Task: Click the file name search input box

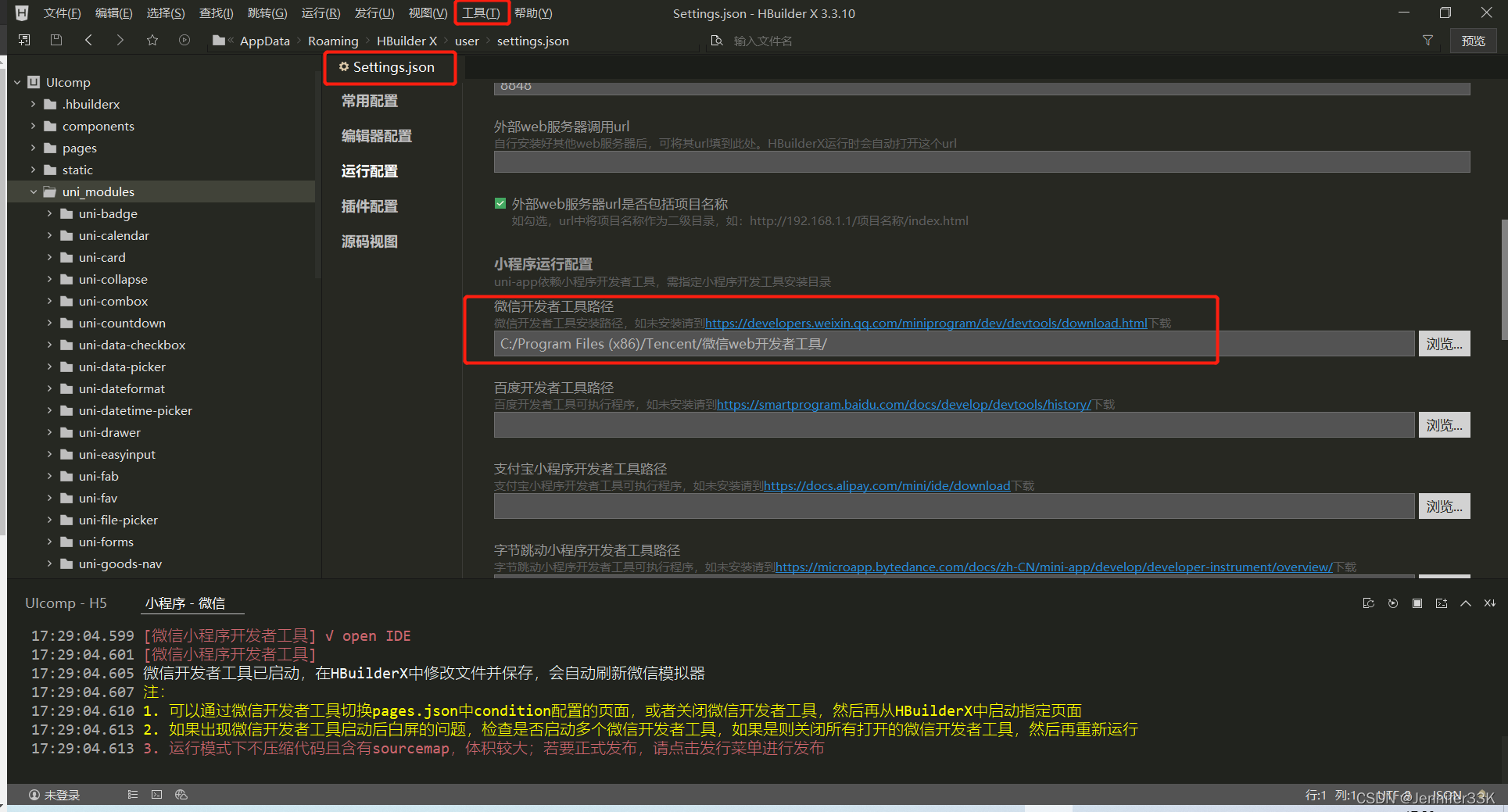Action: (1071, 41)
